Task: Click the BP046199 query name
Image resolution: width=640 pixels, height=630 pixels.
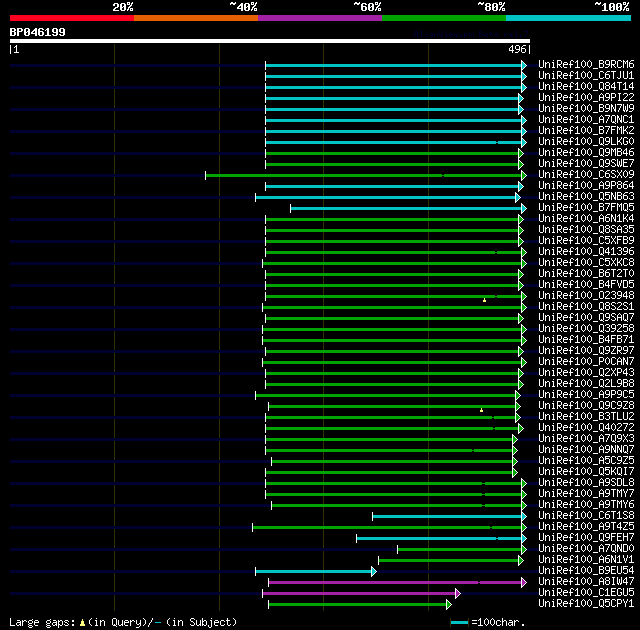Action: [x=37, y=32]
